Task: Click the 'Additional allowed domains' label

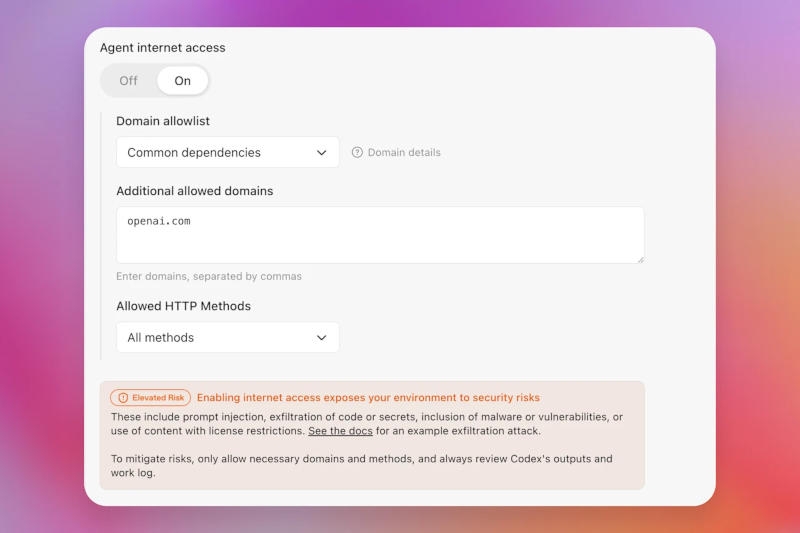Action: point(194,191)
